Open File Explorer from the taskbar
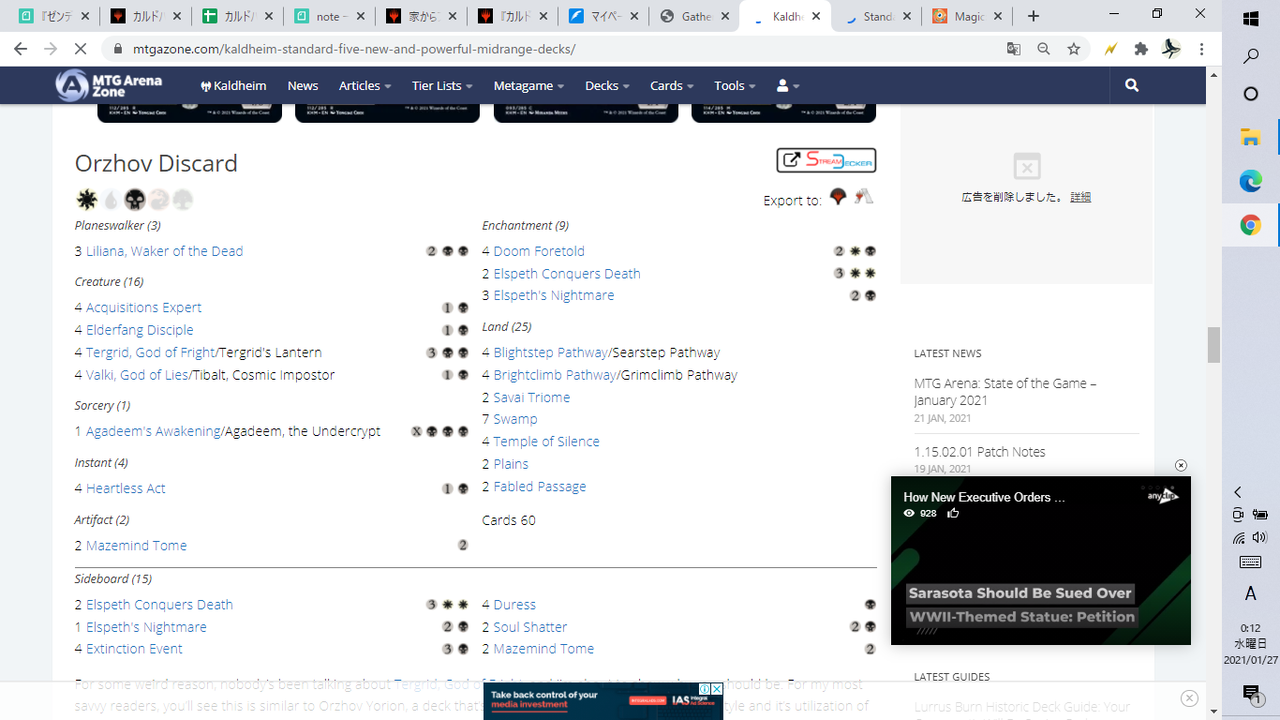This screenshot has height=720, width=1280. [x=1251, y=137]
